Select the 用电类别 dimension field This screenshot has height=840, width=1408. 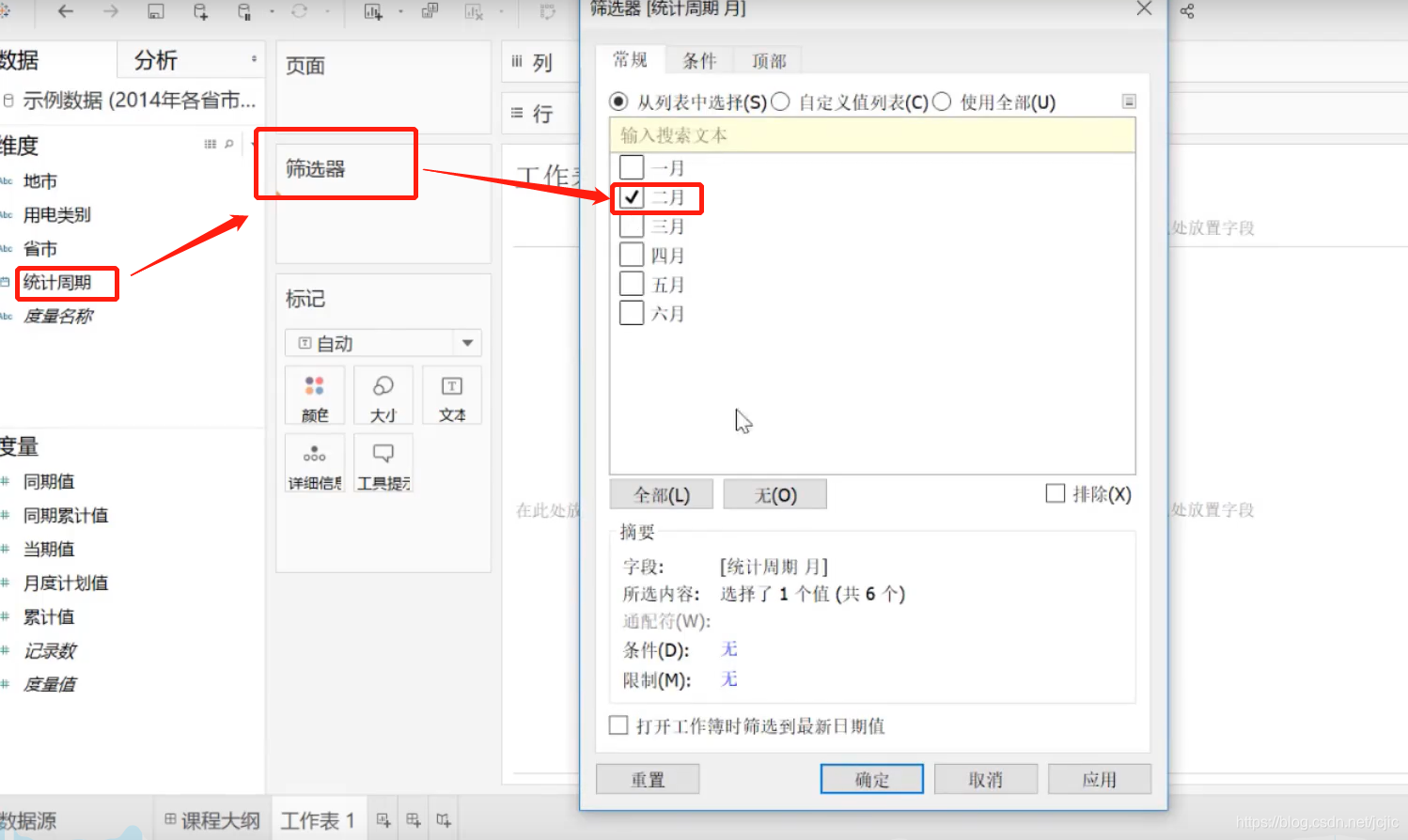57,214
